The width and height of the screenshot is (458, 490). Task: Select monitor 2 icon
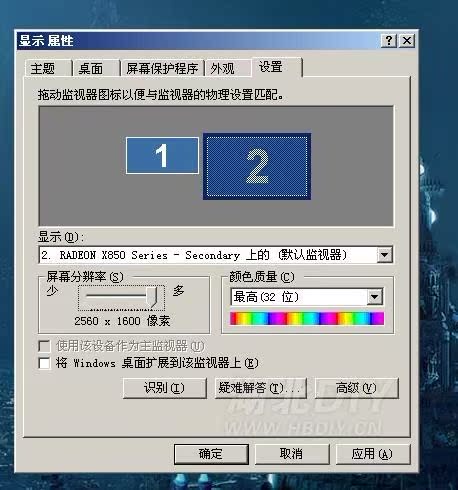pos(257,166)
